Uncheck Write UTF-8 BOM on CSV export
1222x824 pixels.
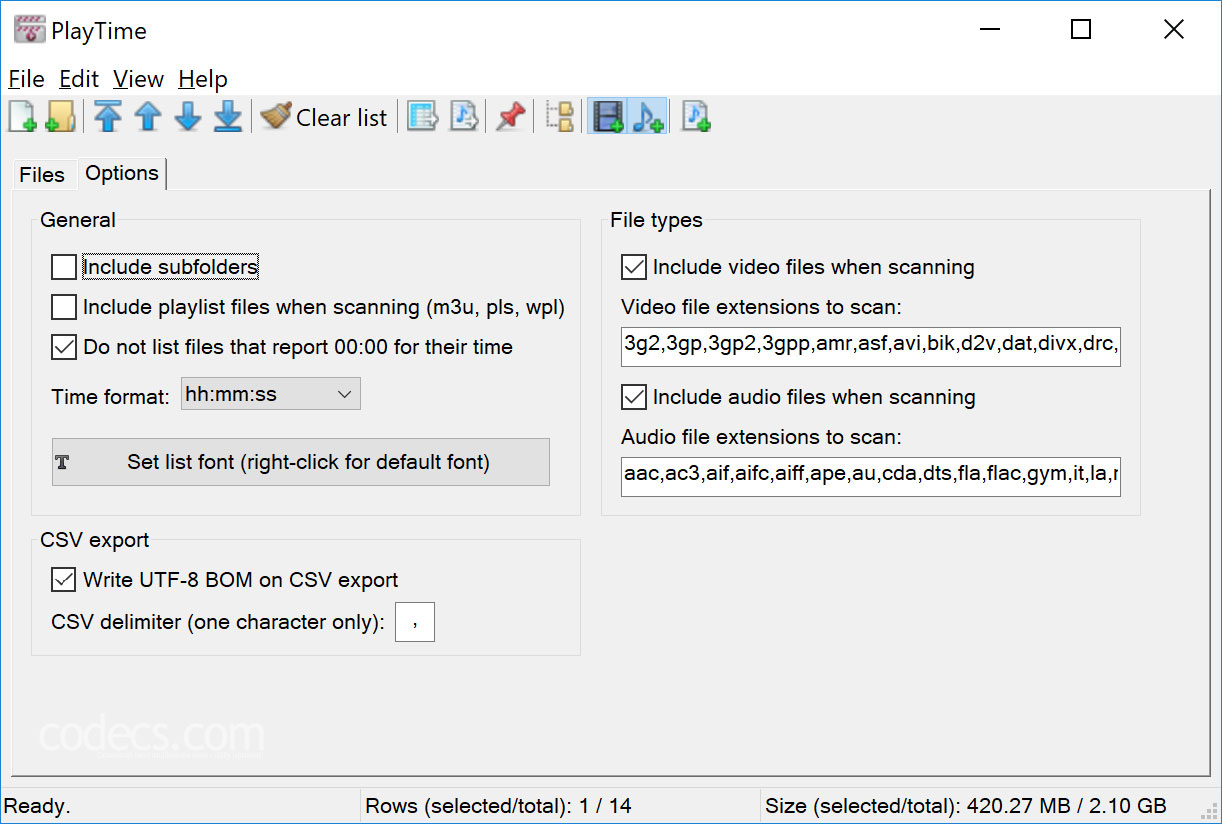pyautogui.click(x=64, y=579)
